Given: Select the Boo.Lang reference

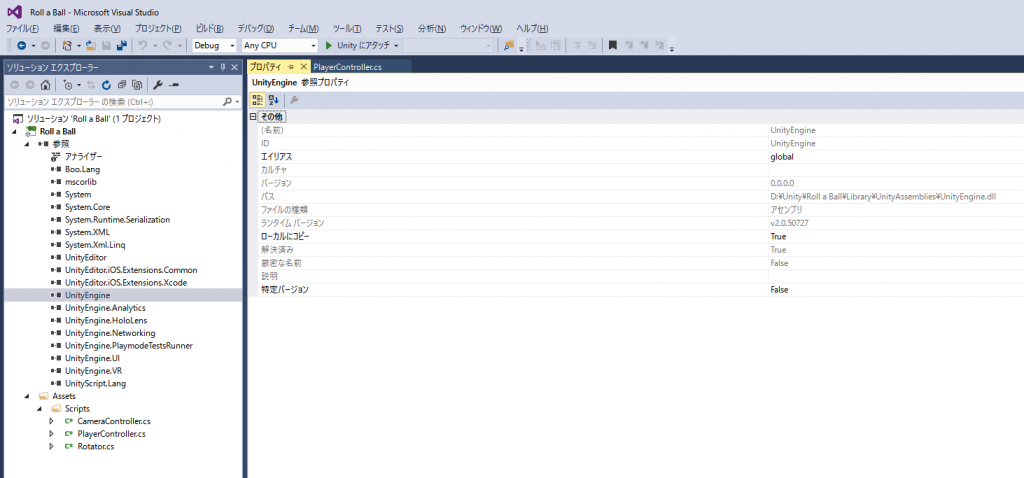Looking at the screenshot, I should point(81,169).
